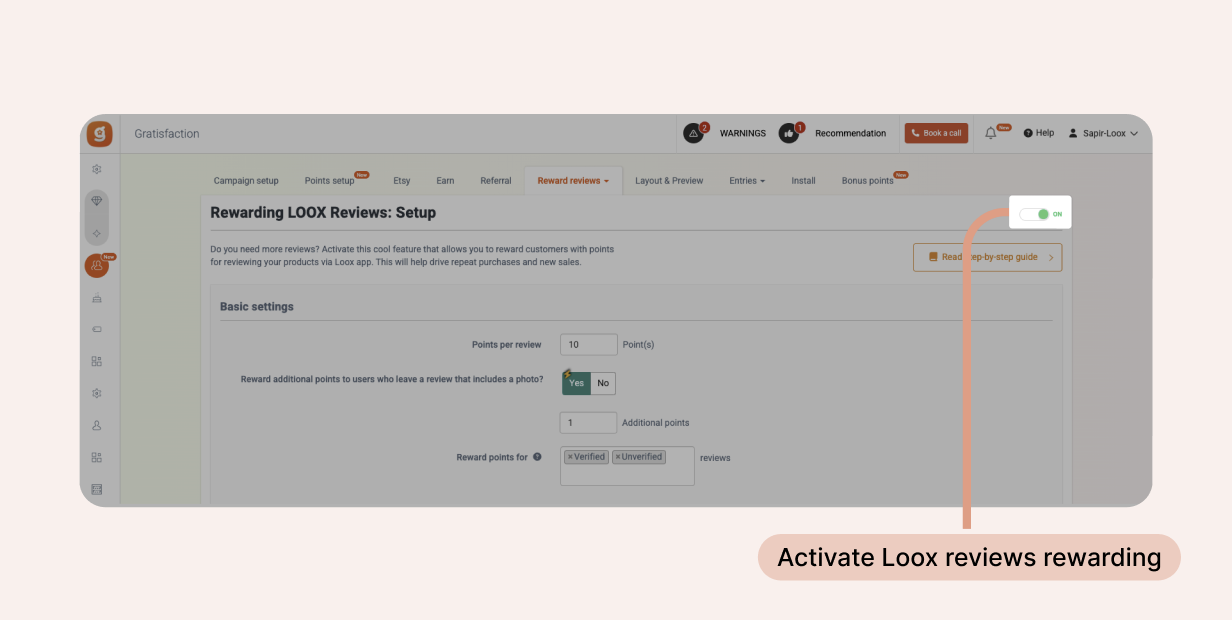Open the Layout & Preview tab

pyautogui.click(x=669, y=181)
